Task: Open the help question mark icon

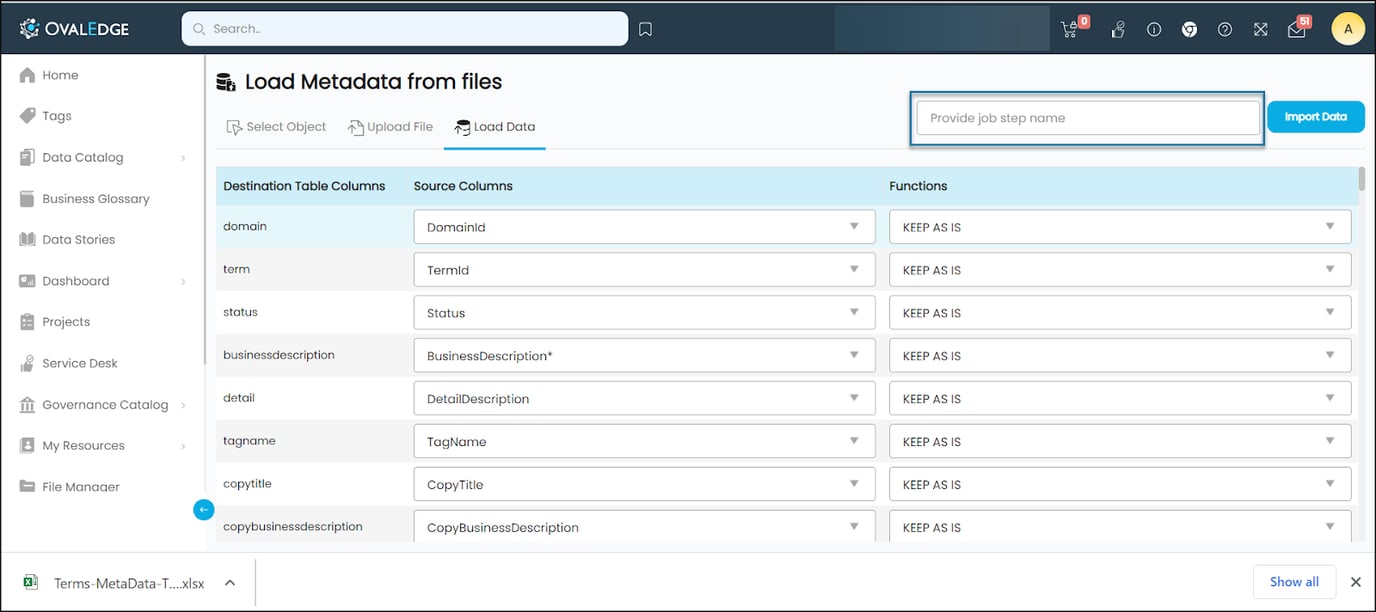Action: click(1225, 30)
